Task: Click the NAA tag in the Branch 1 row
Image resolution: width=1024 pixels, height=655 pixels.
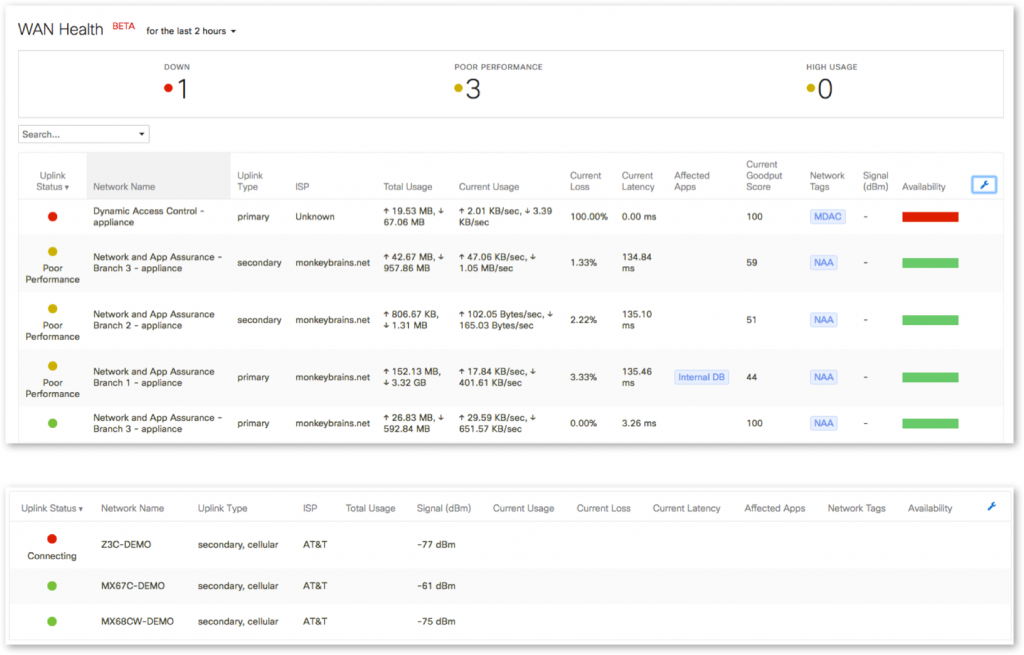Action: pyautogui.click(x=824, y=377)
